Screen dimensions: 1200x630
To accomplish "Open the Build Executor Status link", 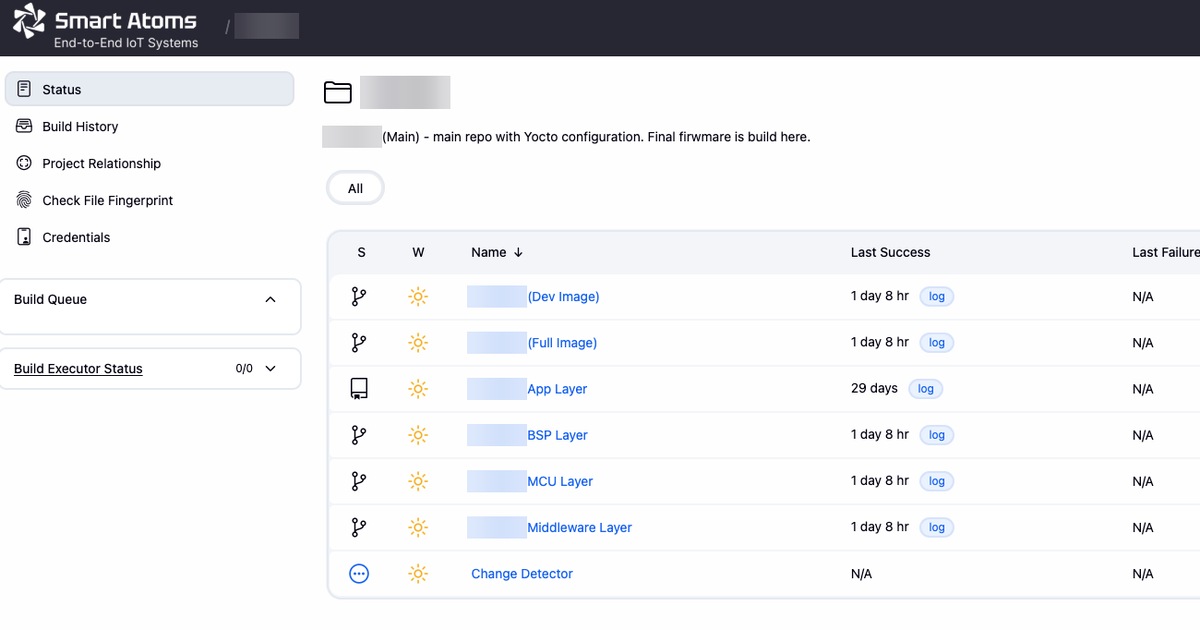I will 78,368.
